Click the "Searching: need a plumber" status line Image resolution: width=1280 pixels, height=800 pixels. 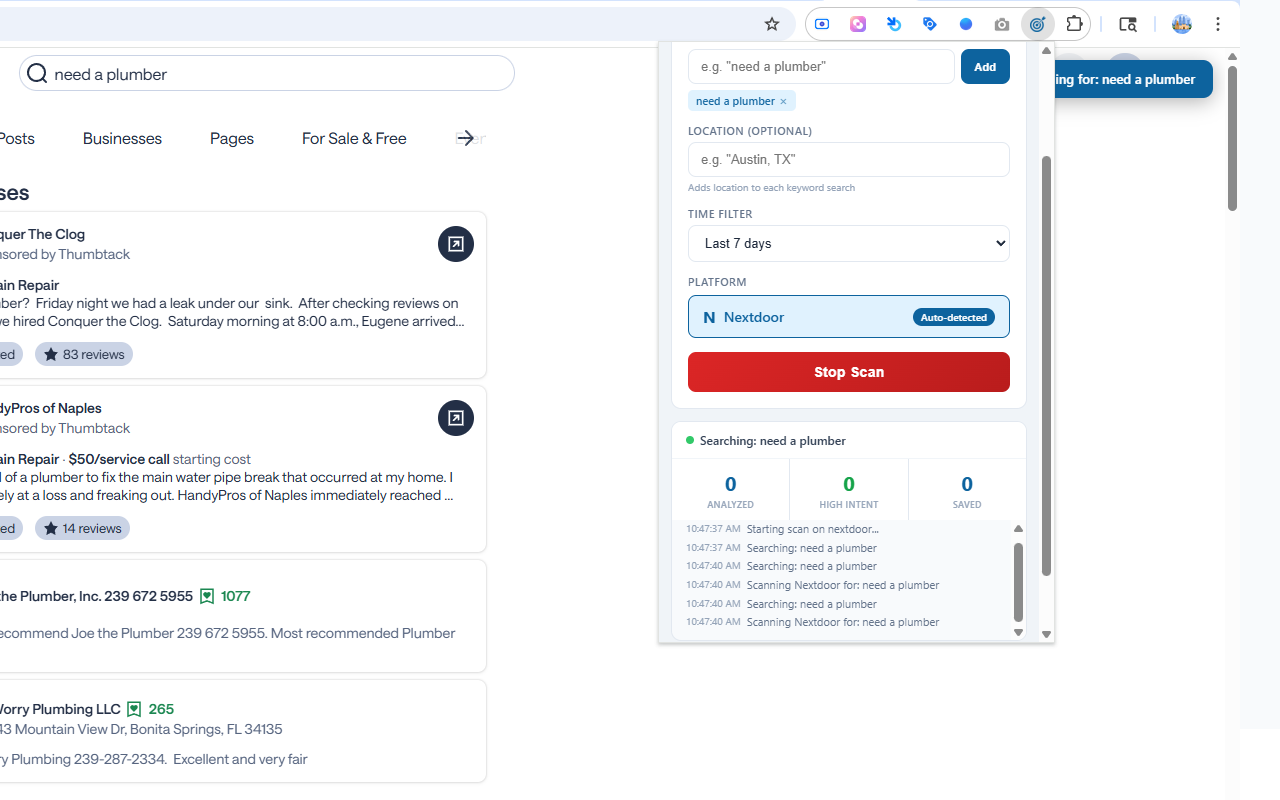(773, 441)
